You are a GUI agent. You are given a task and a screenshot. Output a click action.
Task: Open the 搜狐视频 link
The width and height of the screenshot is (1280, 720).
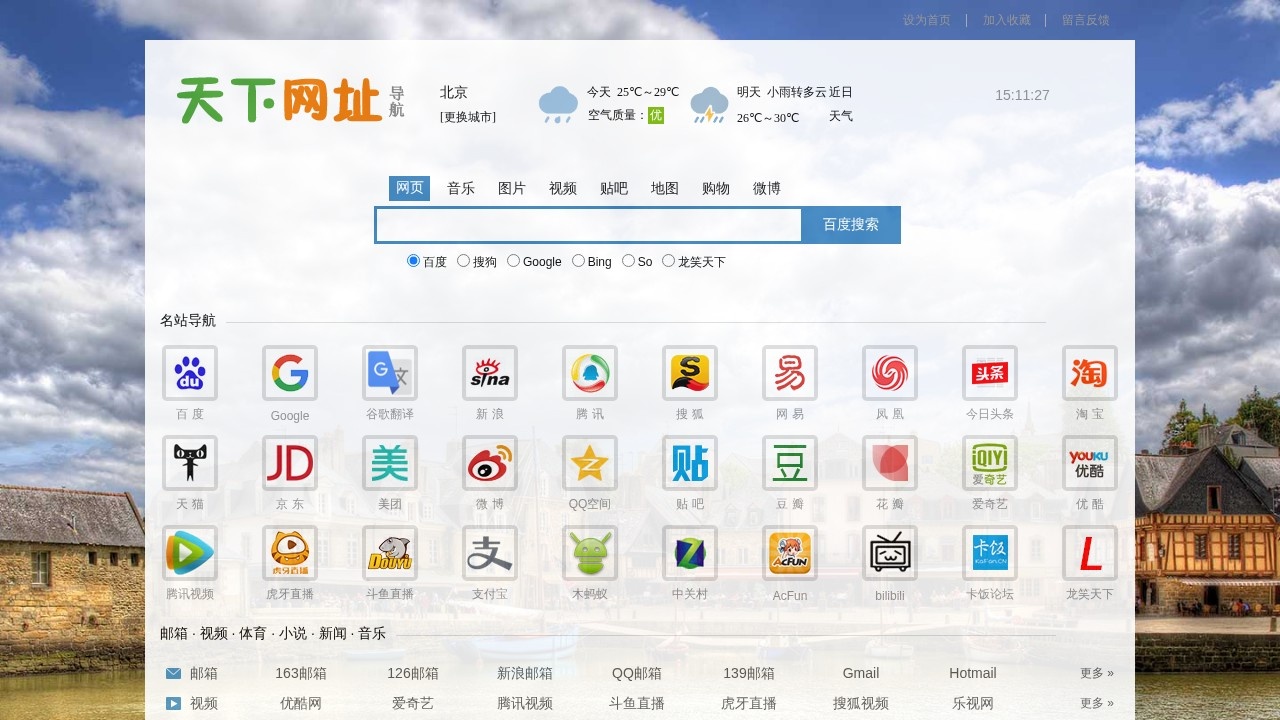pos(861,703)
